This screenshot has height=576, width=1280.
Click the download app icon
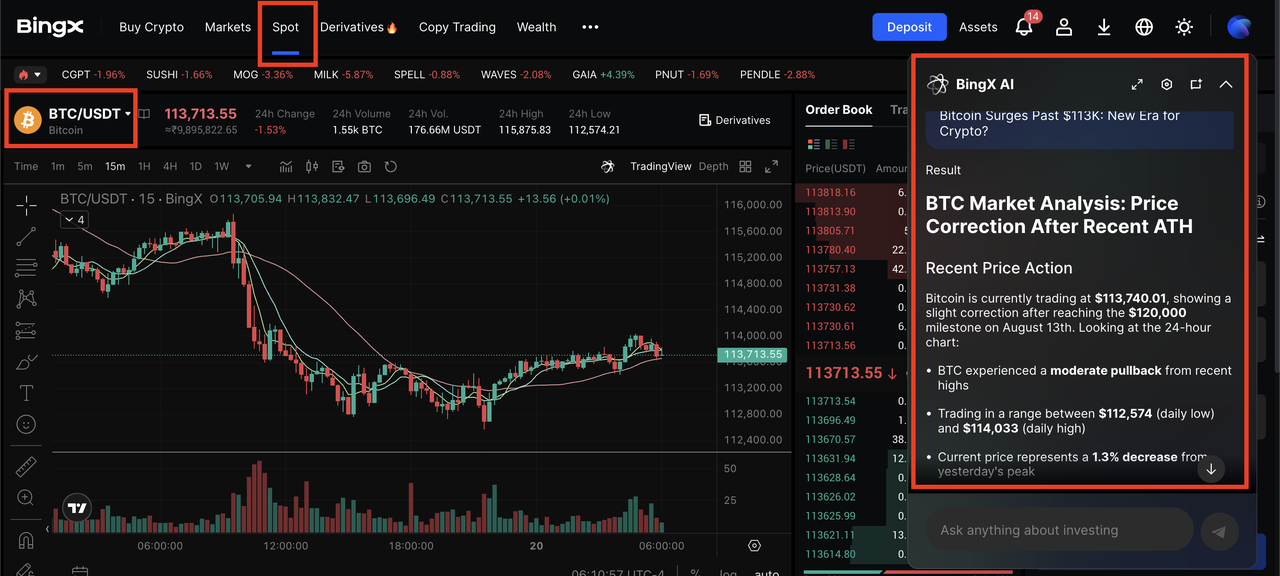(1104, 27)
